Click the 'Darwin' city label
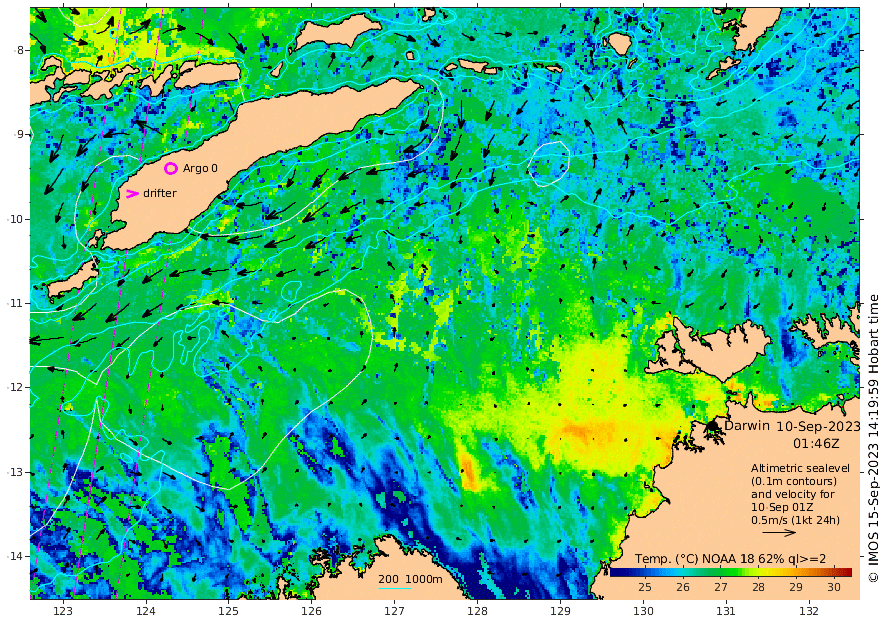The height and width of the screenshot is (630, 880). click(x=746, y=425)
